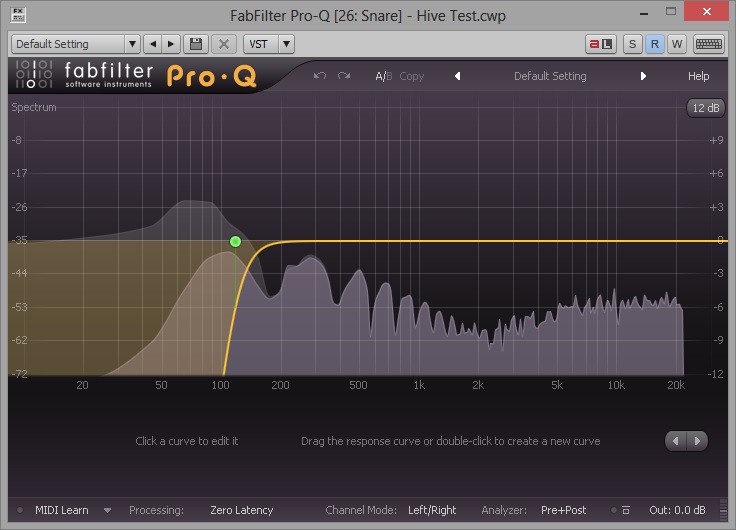
Task: Click the A/B compare button
Action: [383, 76]
